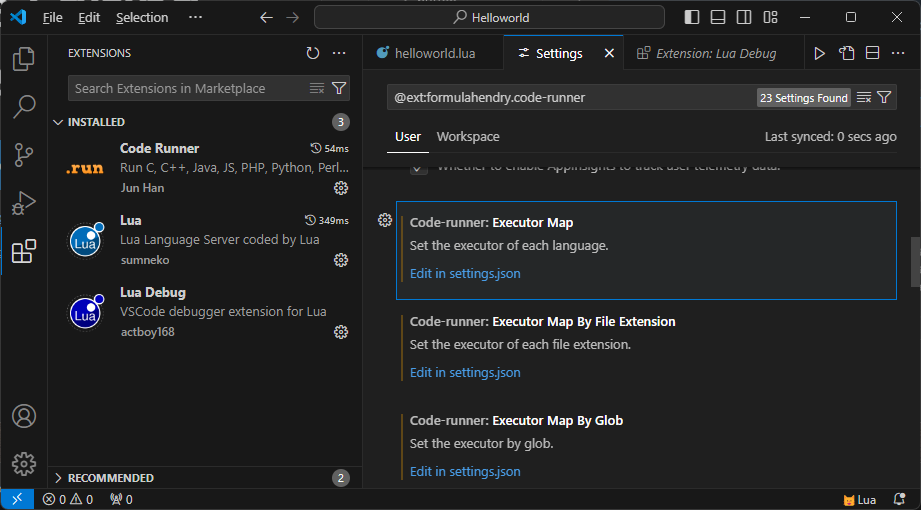Go back navigation arrow
Image resolution: width=921 pixels, height=510 pixels.
click(267, 18)
